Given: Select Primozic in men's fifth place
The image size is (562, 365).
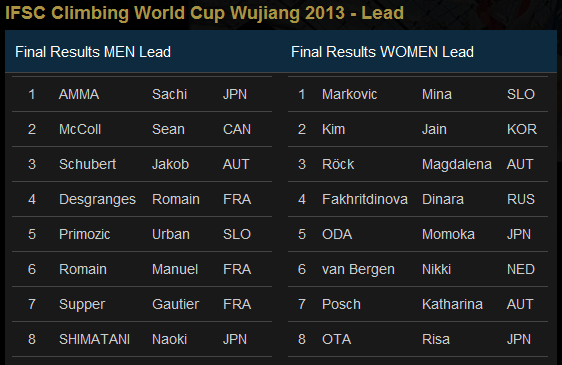Looking at the screenshot, I should click(x=85, y=234).
